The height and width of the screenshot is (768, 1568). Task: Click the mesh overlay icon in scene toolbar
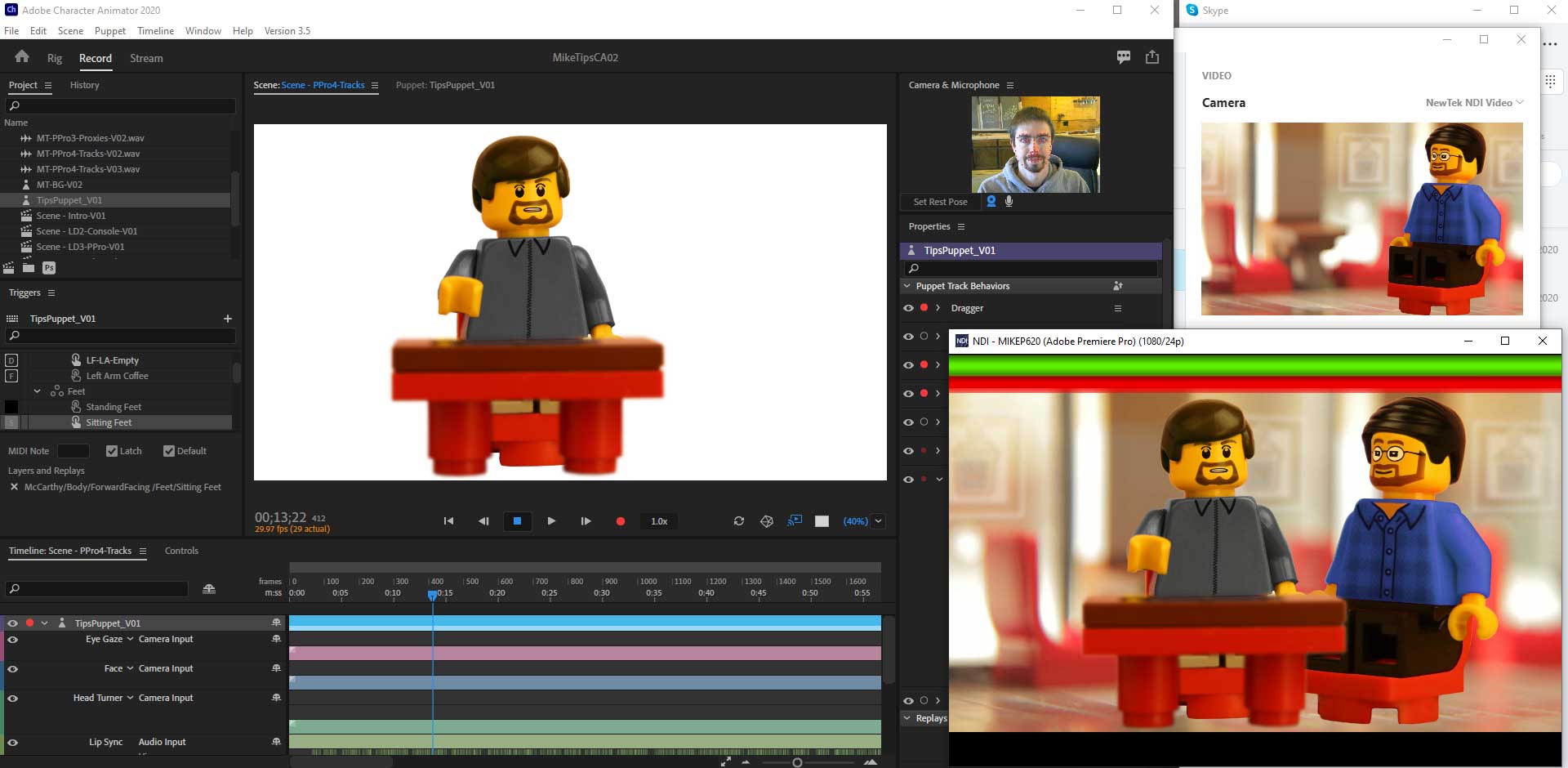767,521
